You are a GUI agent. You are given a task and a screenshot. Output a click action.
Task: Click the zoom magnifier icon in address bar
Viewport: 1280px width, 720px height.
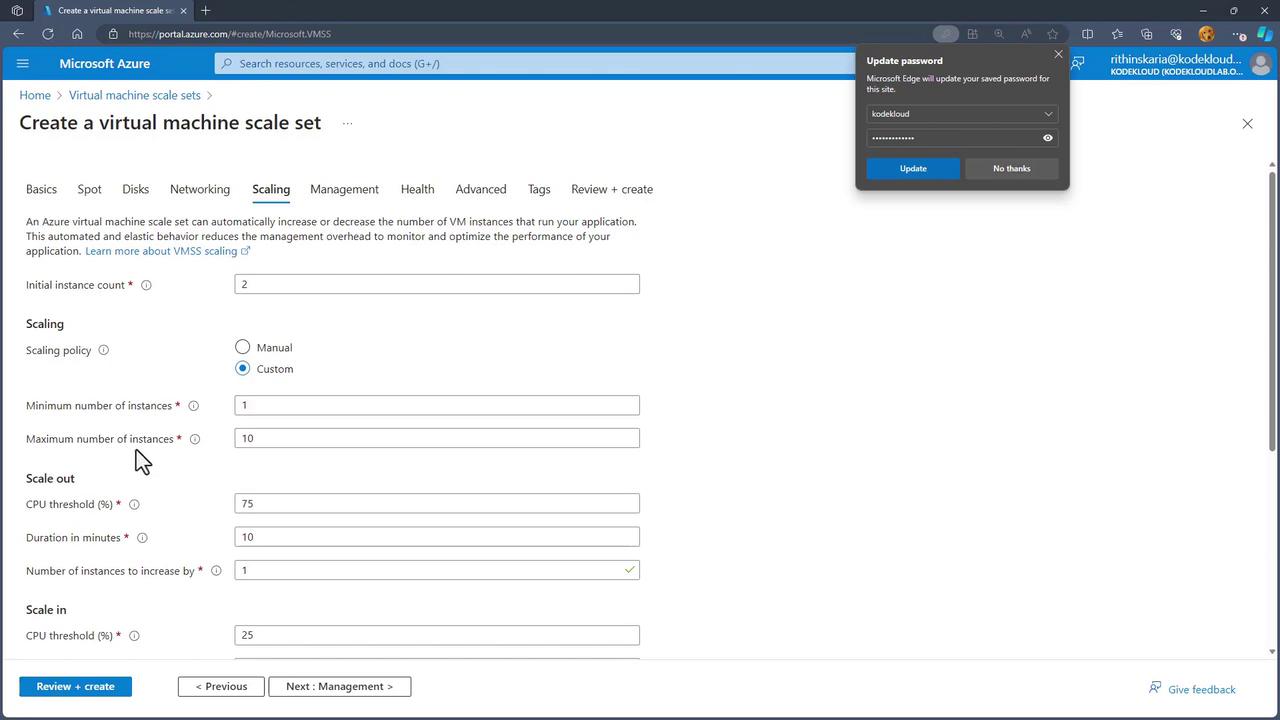(999, 34)
